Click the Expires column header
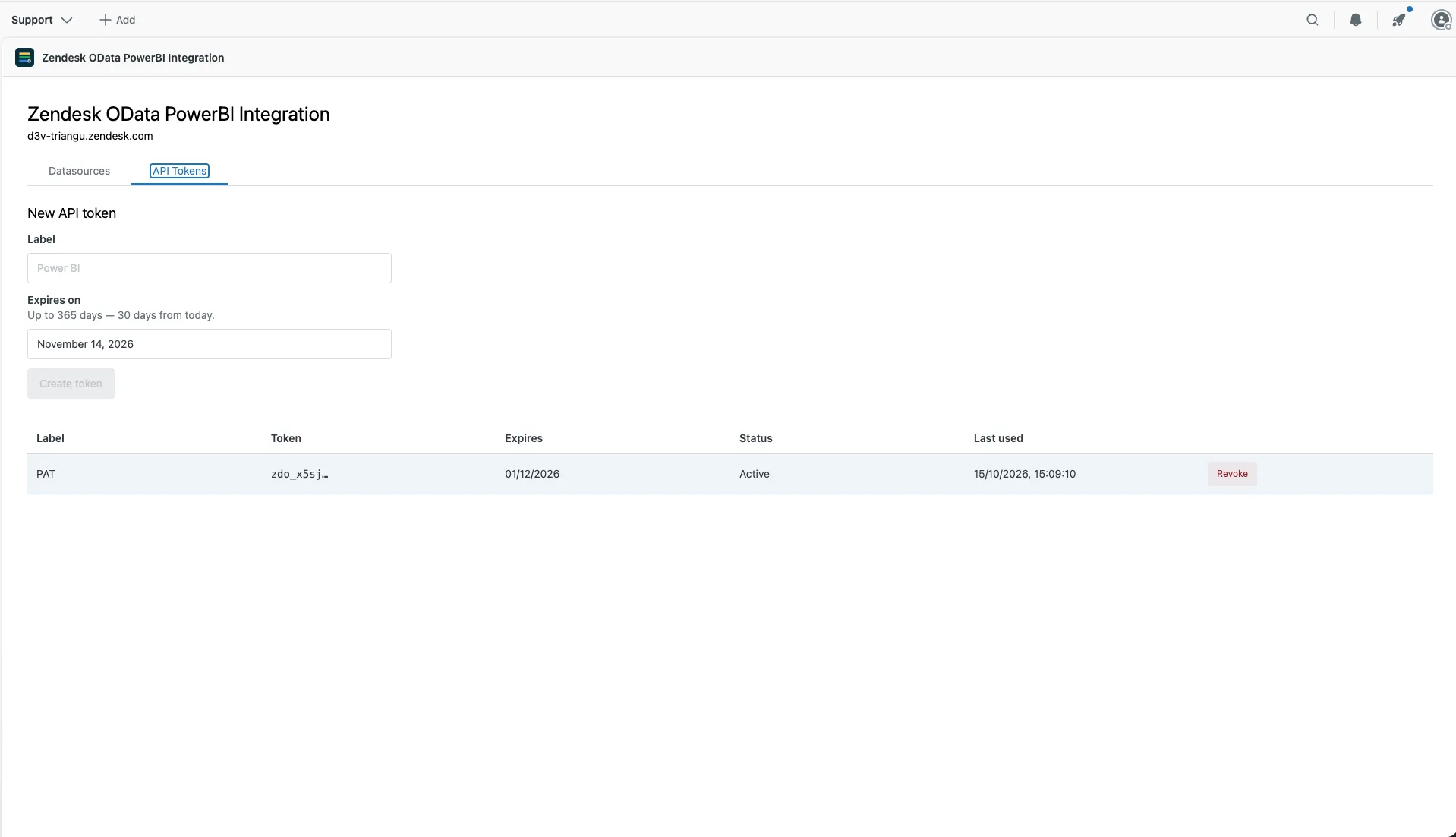Viewport: 1456px width, 837px height. coord(524,438)
